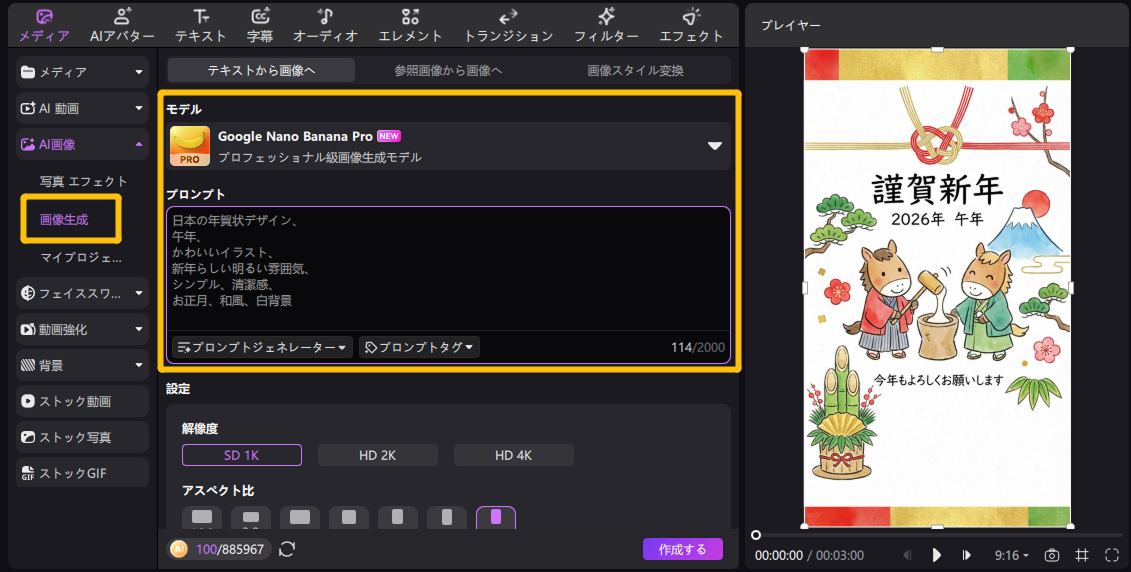
Task: Select 画像生成 in the sidebar
Action: point(64,219)
